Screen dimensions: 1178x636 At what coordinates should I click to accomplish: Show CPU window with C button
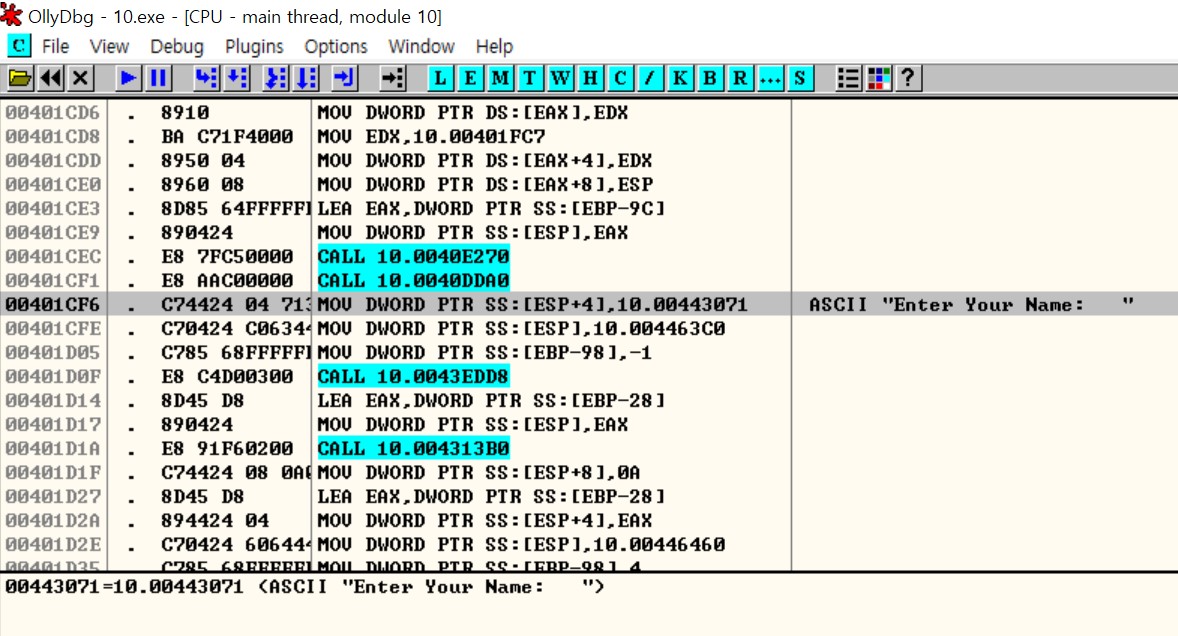621,78
